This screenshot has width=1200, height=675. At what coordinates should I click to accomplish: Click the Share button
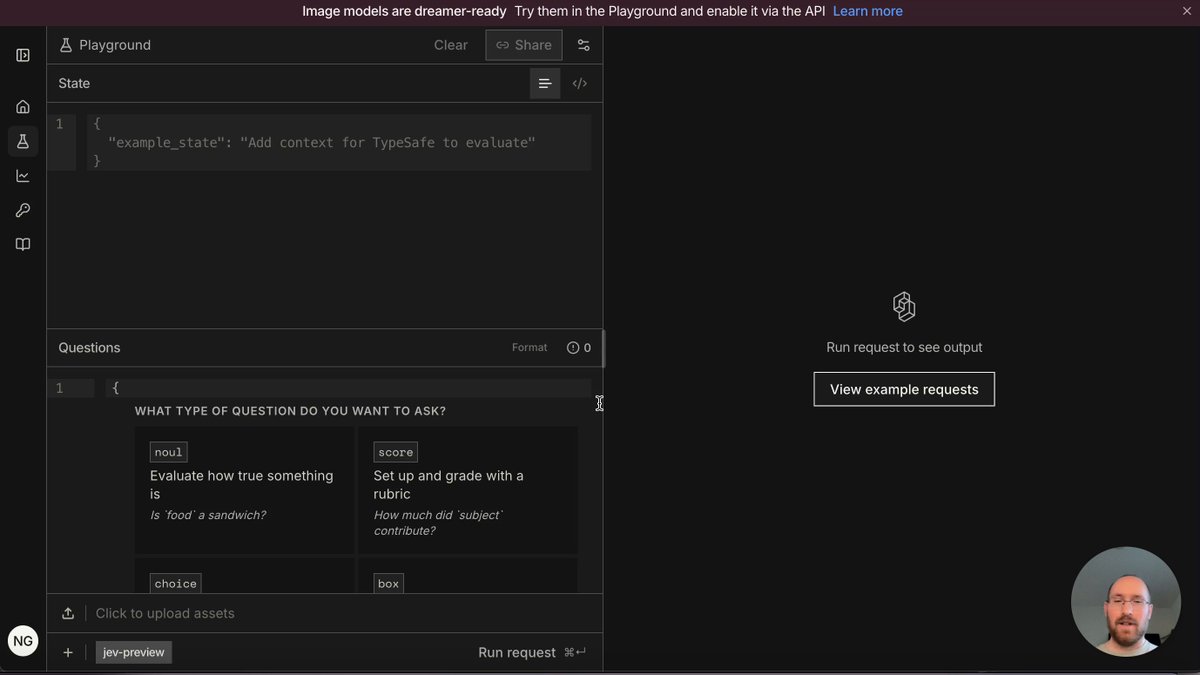pos(524,45)
